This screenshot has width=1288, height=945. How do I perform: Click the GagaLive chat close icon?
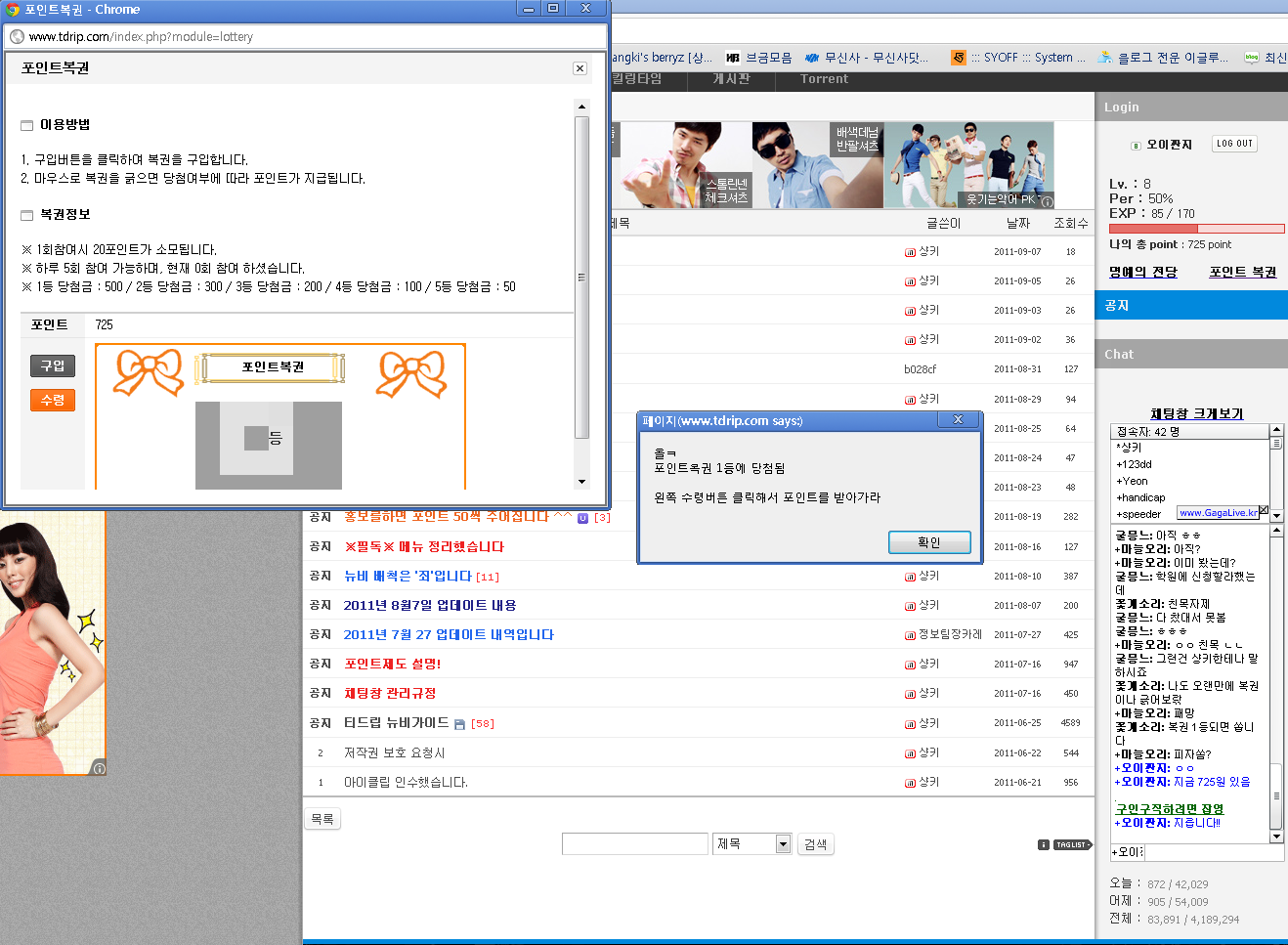click(1264, 511)
